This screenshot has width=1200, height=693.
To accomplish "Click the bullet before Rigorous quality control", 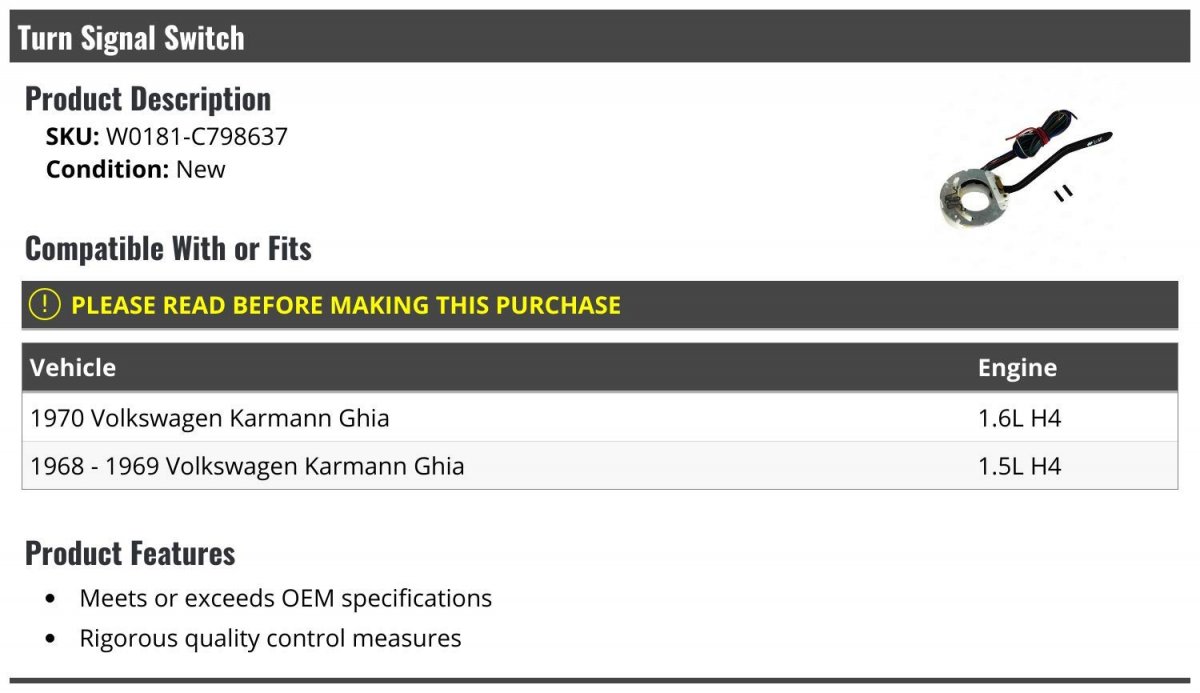I will (x=51, y=639).
